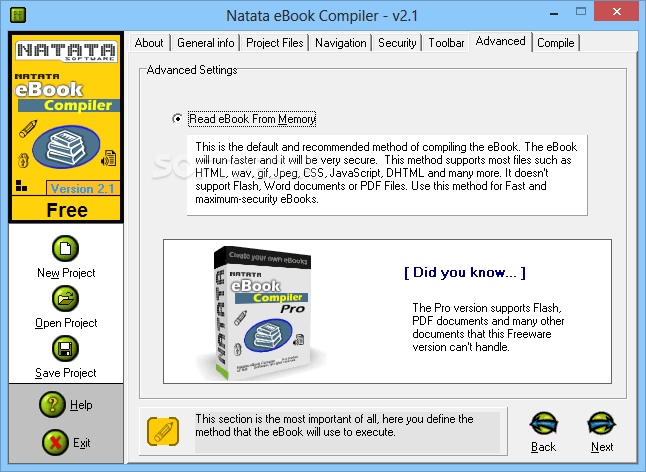Screen dimensions: 646x472
Task: Click the default method description text box
Action: coord(387,175)
